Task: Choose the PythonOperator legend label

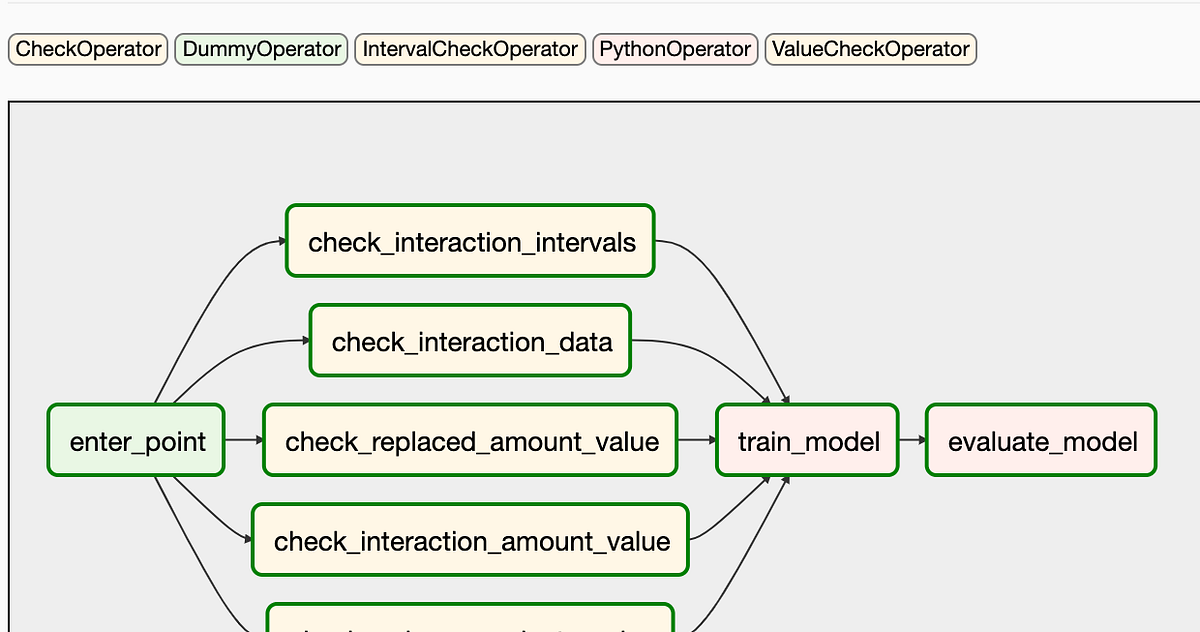Action: 675,48
